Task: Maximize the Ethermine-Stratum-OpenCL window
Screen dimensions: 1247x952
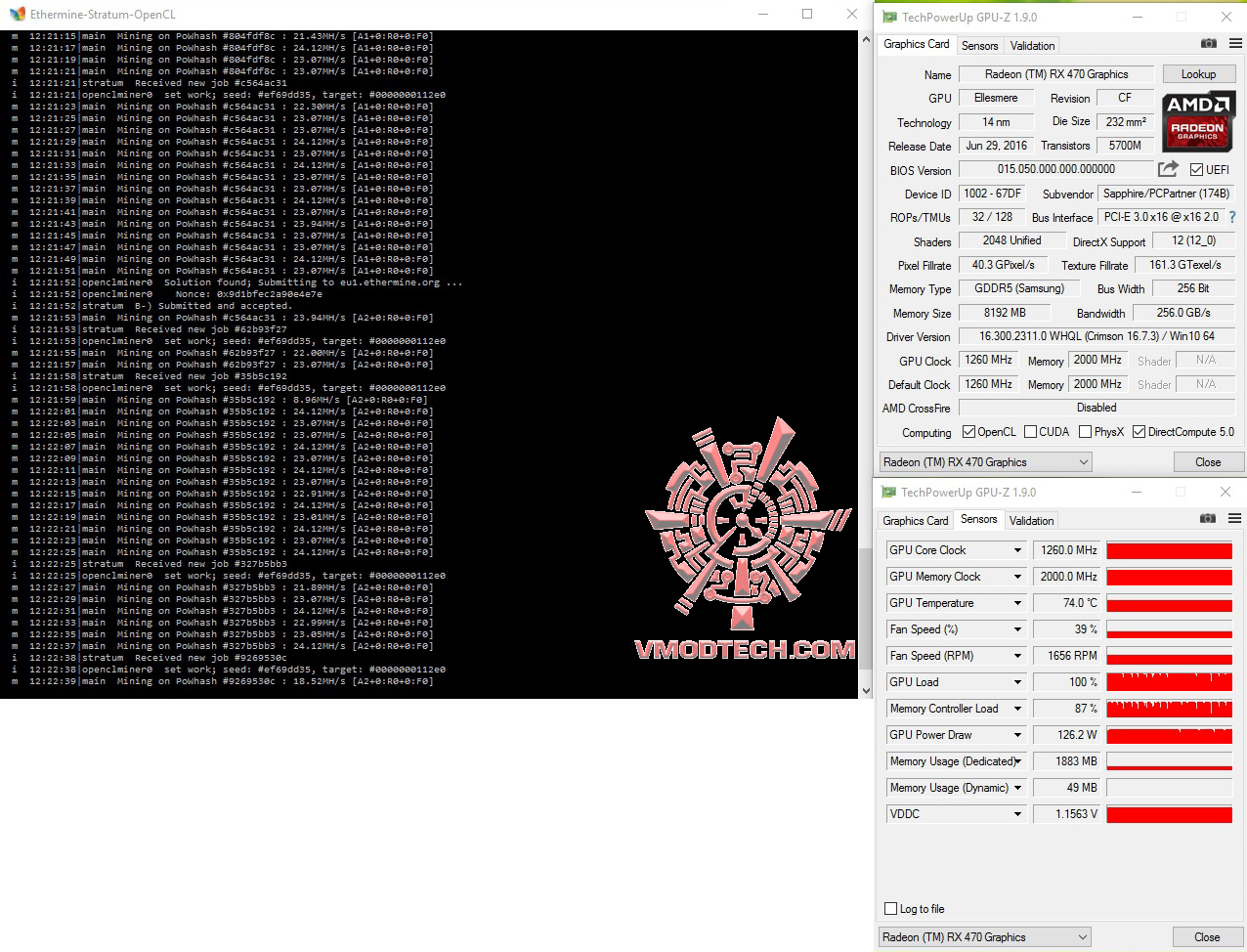Action: [x=807, y=14]
